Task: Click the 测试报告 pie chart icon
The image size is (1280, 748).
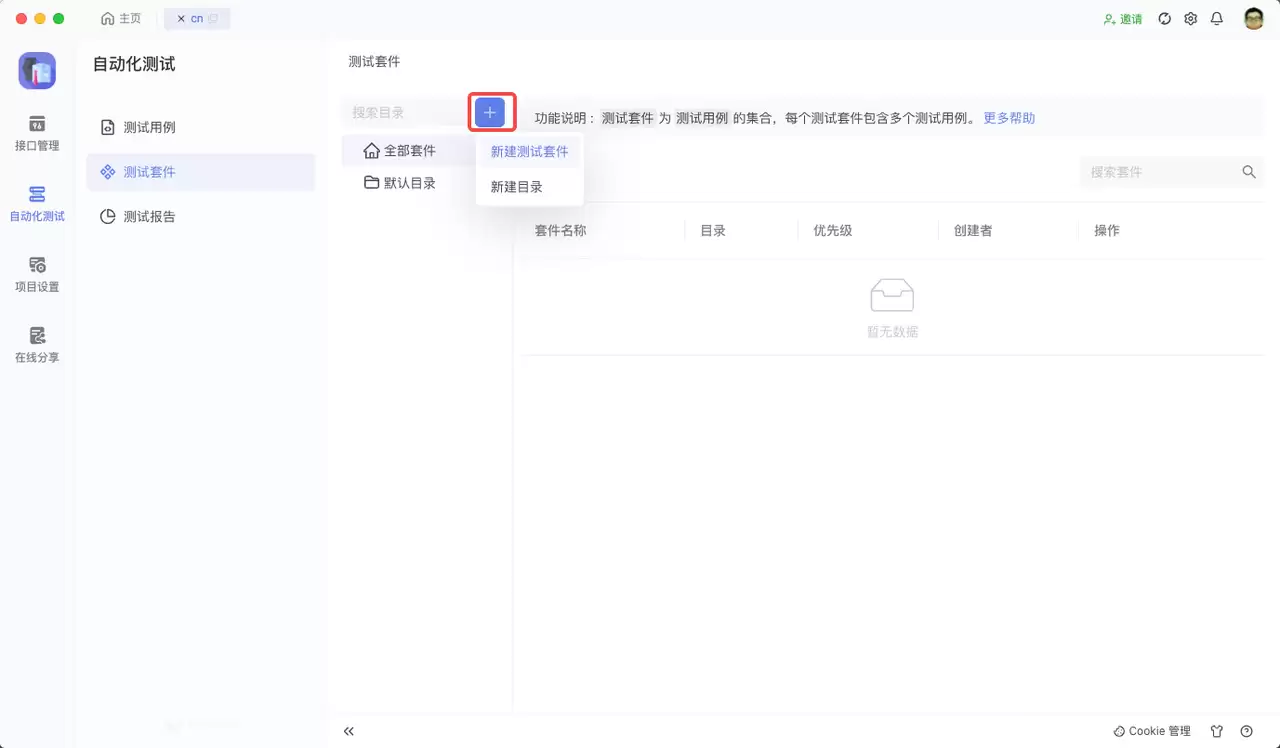Action: coord(108,216)
